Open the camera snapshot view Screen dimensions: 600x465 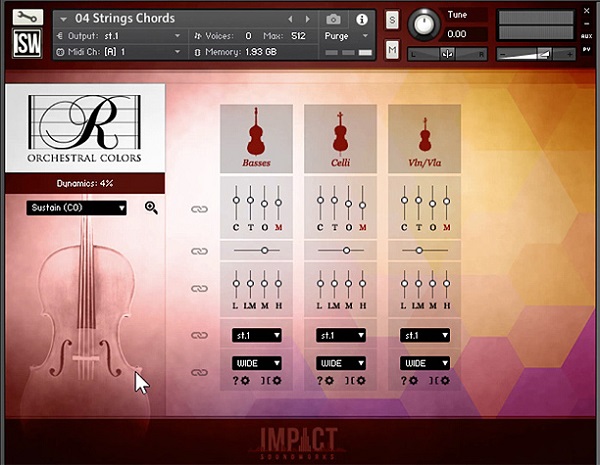(333, 19)
